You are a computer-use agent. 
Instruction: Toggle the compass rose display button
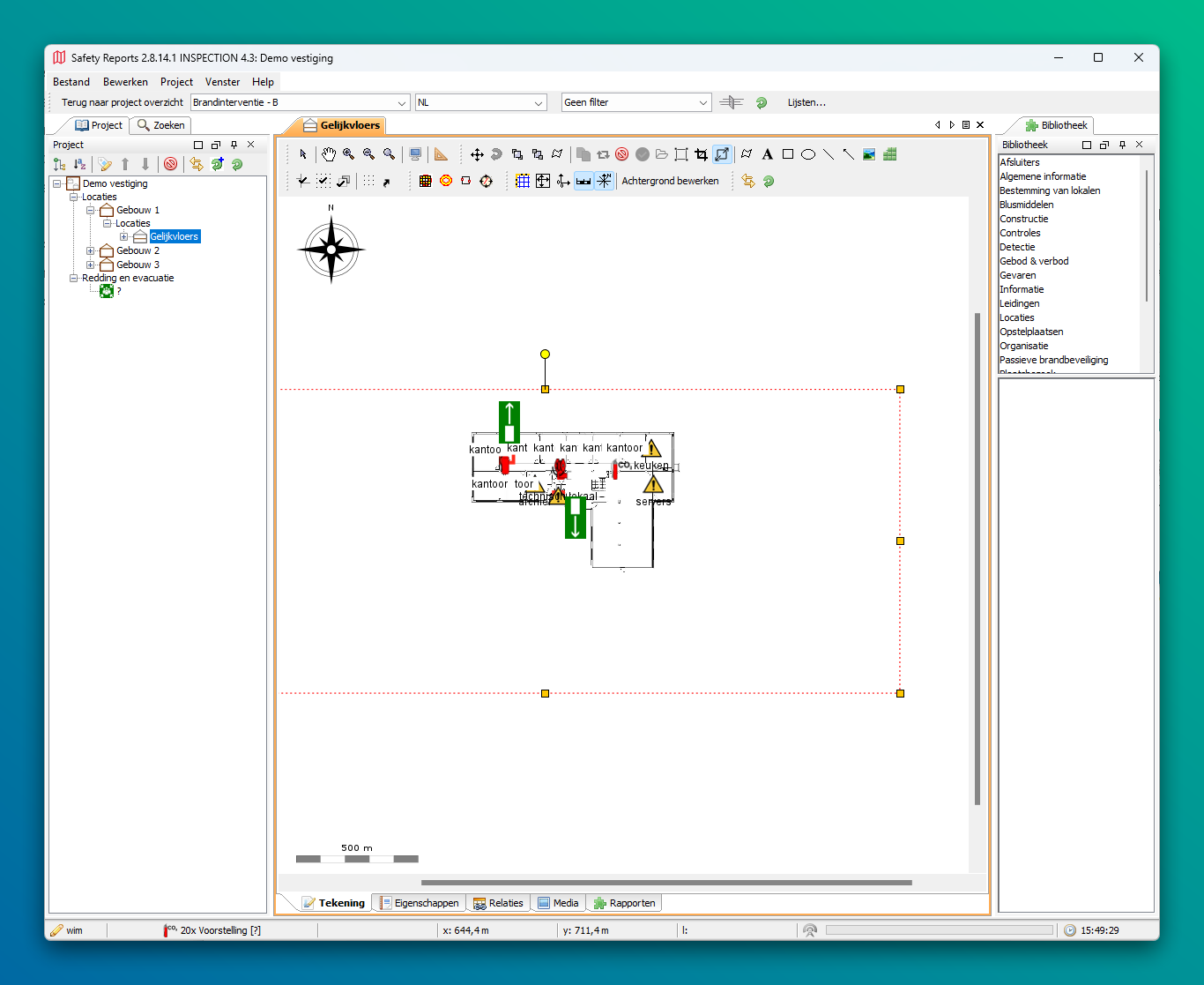click(x=604, y=181)
